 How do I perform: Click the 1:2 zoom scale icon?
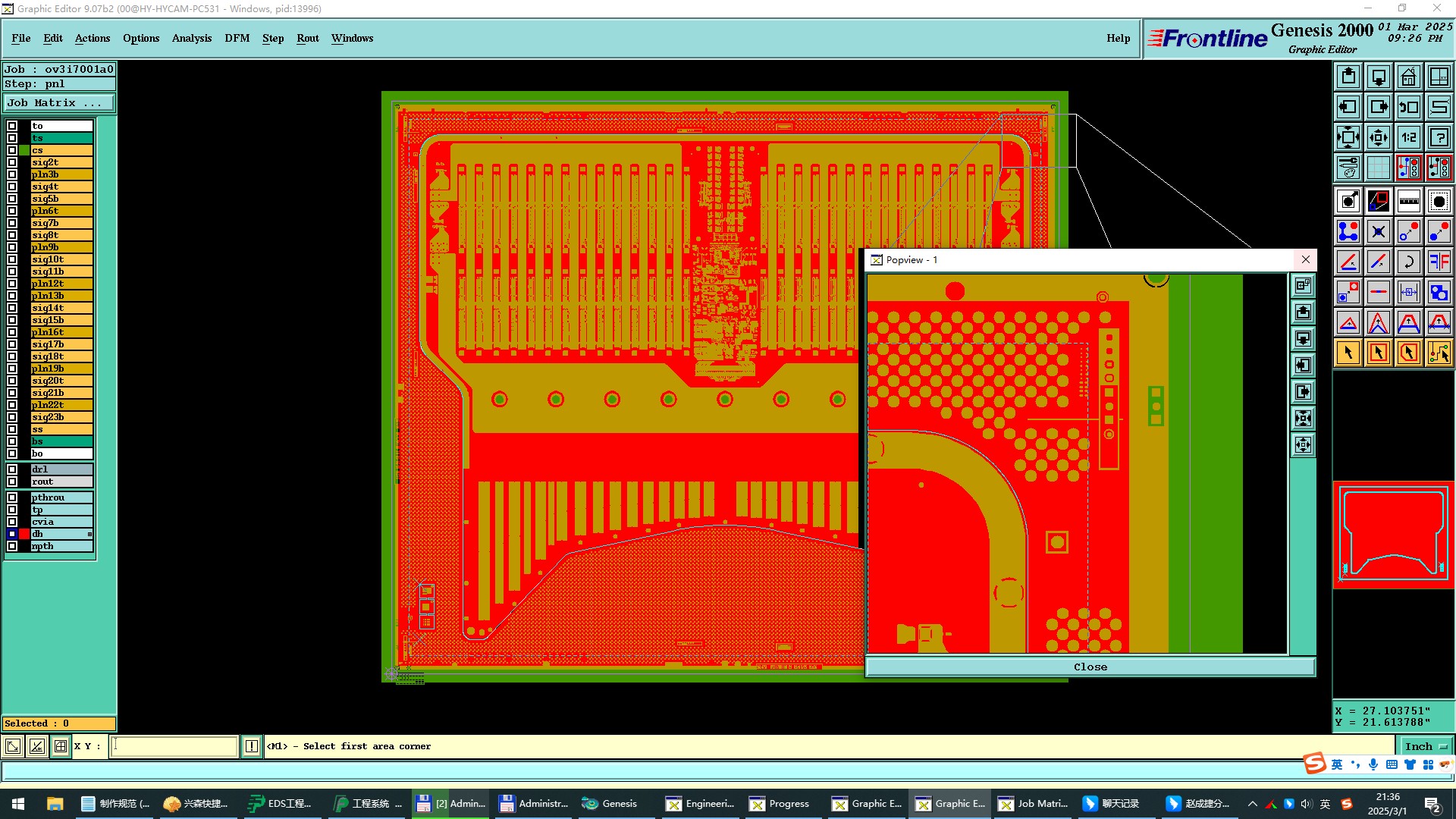1408,137
